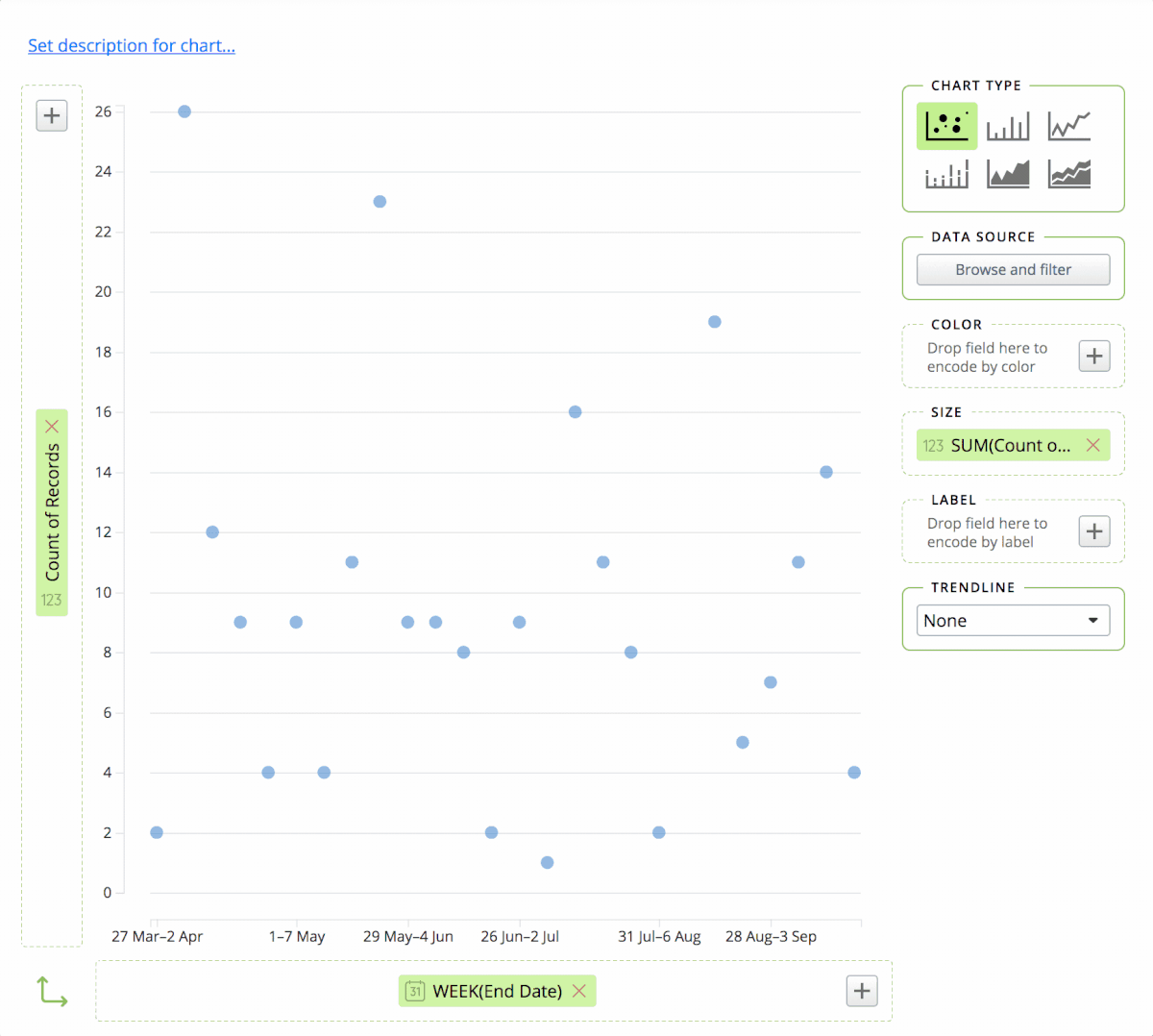Click the plus icon in the Color panel
This screenshot has width=1153, height=1036.
click(1093, 356)
